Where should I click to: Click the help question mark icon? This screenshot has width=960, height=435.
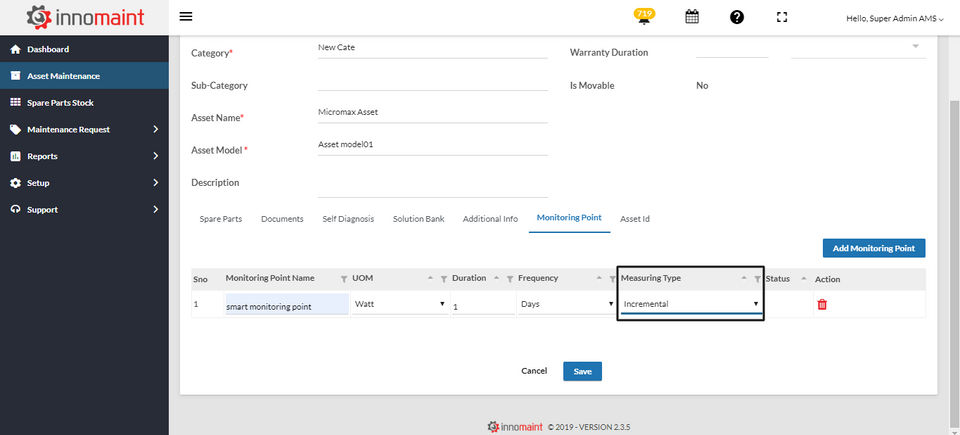(737, 17)
